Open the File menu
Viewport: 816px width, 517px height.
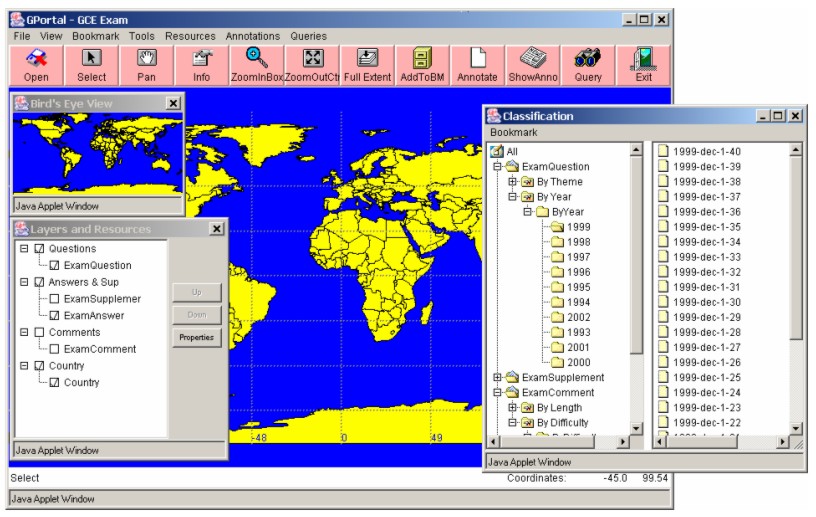coord(22,36)
